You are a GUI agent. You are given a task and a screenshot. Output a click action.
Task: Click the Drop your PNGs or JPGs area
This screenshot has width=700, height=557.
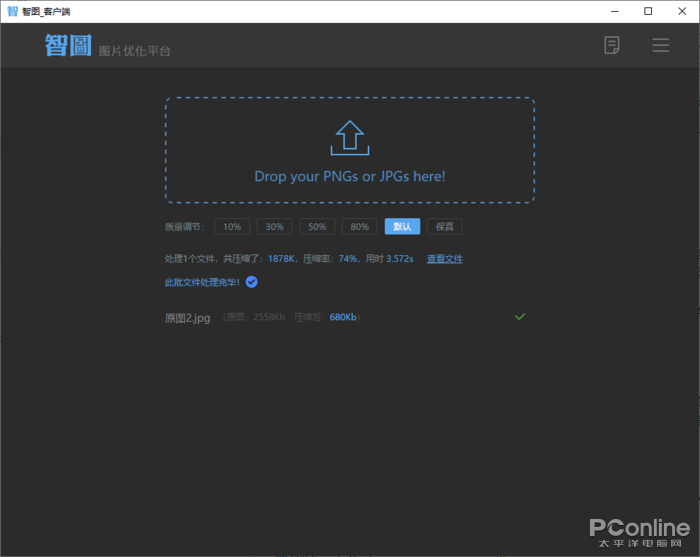coord(350,150)
